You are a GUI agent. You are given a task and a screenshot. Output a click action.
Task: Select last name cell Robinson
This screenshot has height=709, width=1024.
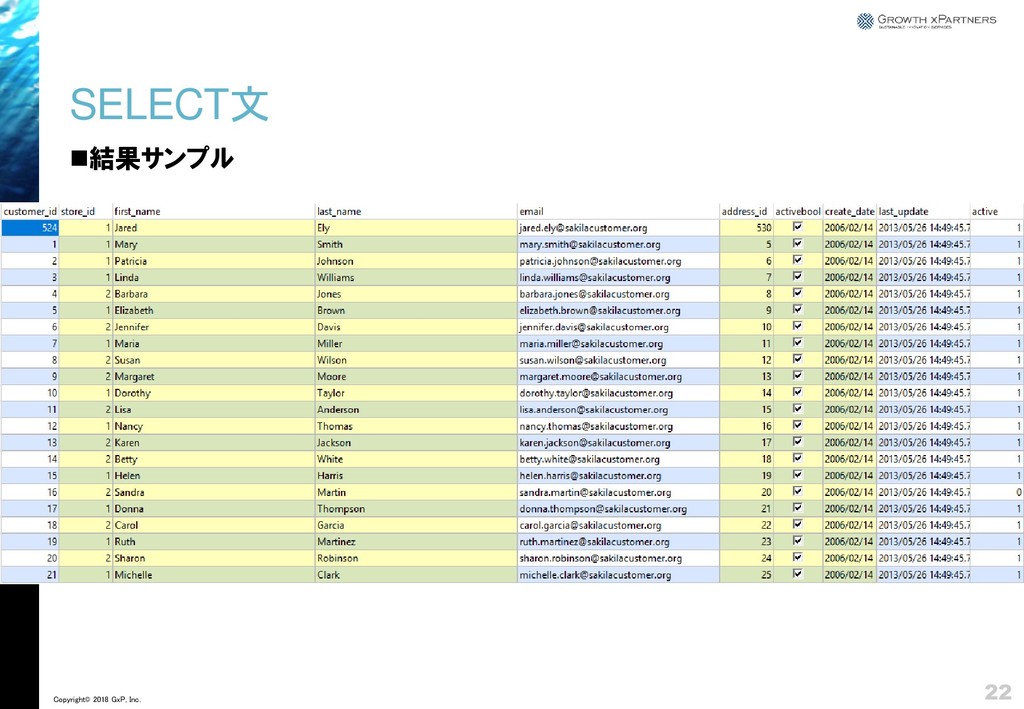[416, 558]
